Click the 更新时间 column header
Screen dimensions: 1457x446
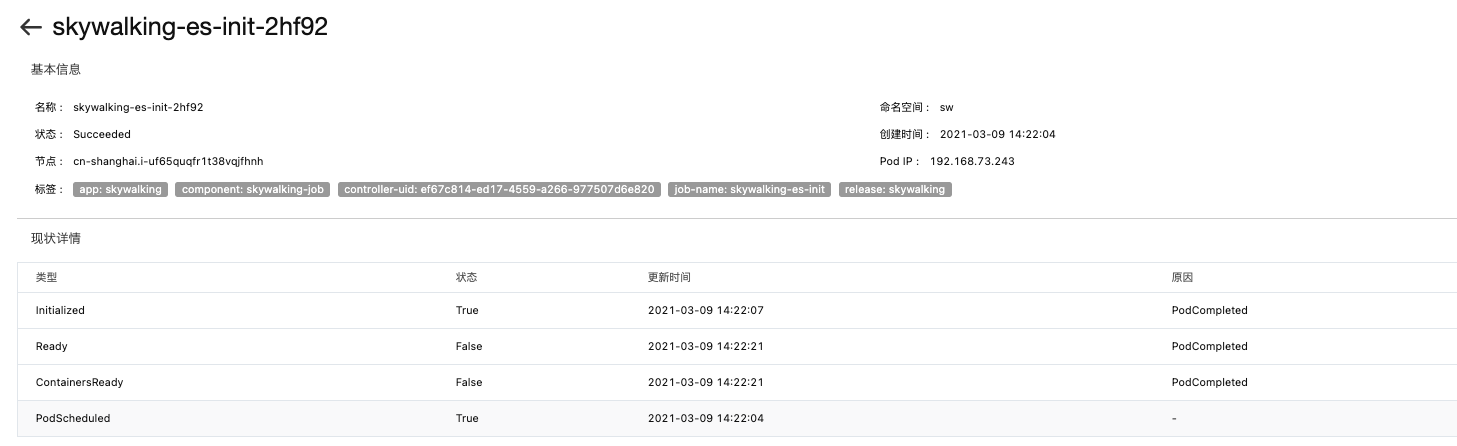[669, 277]
